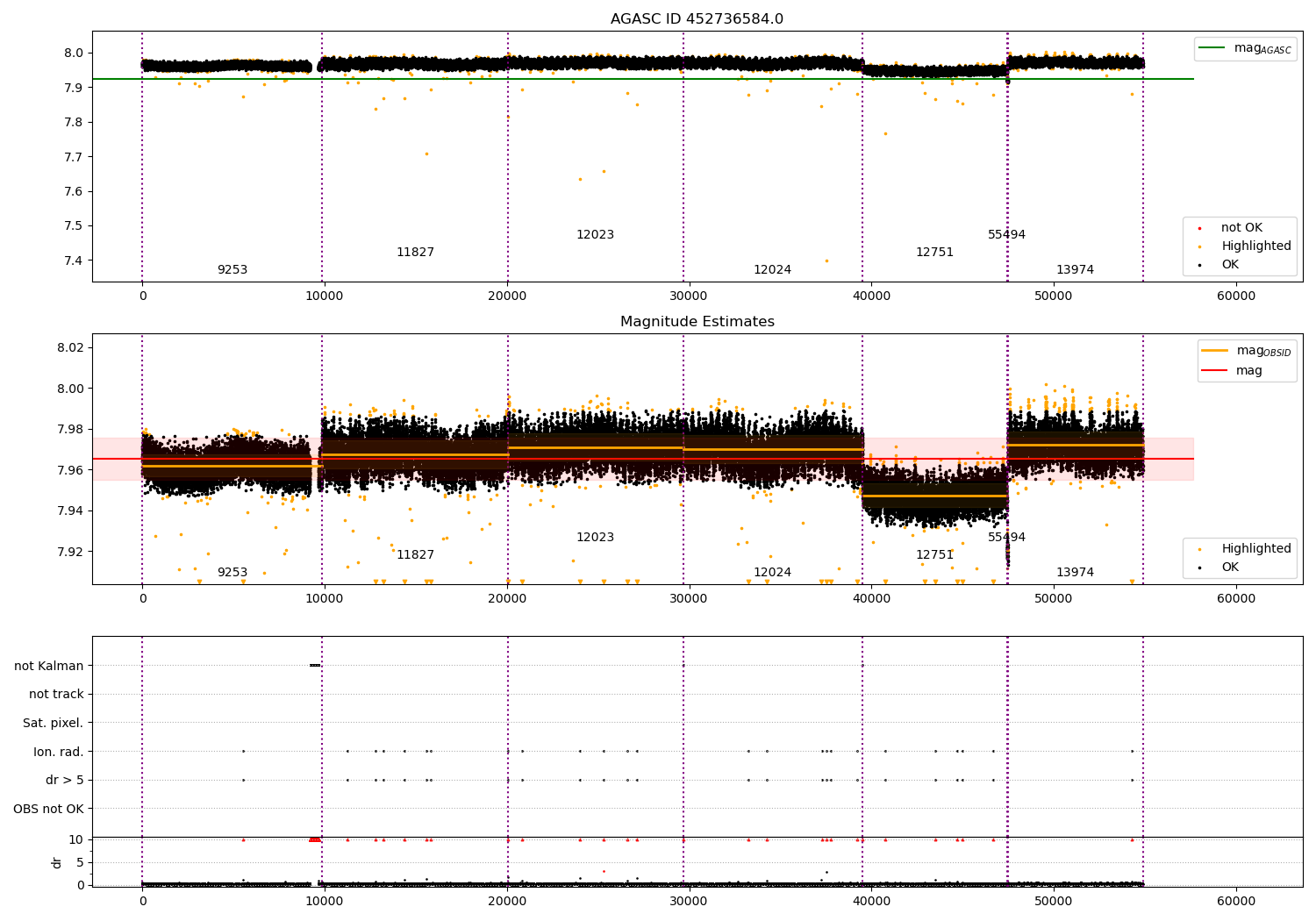Select the red 'mag' legend entry
This screenshot has height=921, width=1316.
click(1232, 371)
